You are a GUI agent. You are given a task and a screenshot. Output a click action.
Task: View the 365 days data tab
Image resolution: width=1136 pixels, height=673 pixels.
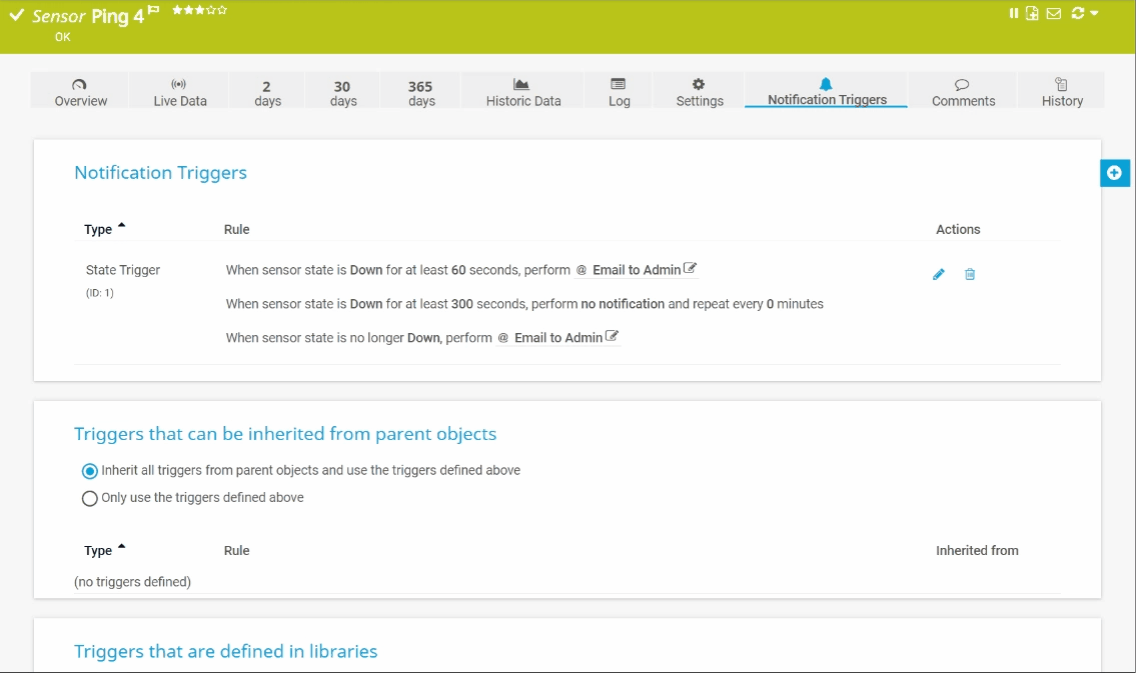tap(420, 91)
